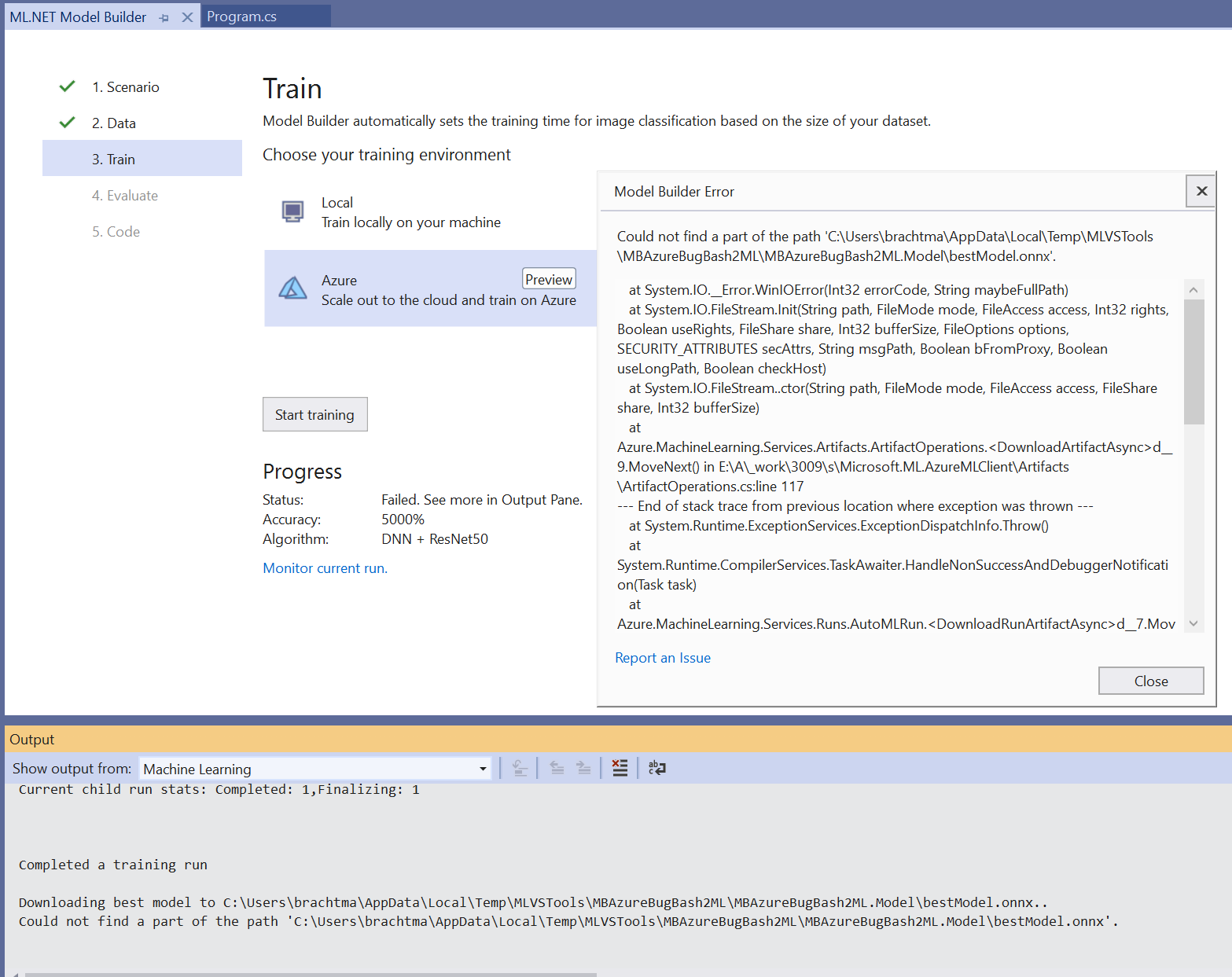Click the stack trace scrollbar thumb
The height and width of the screenshot is (977, 1232).
point(1193,362)
